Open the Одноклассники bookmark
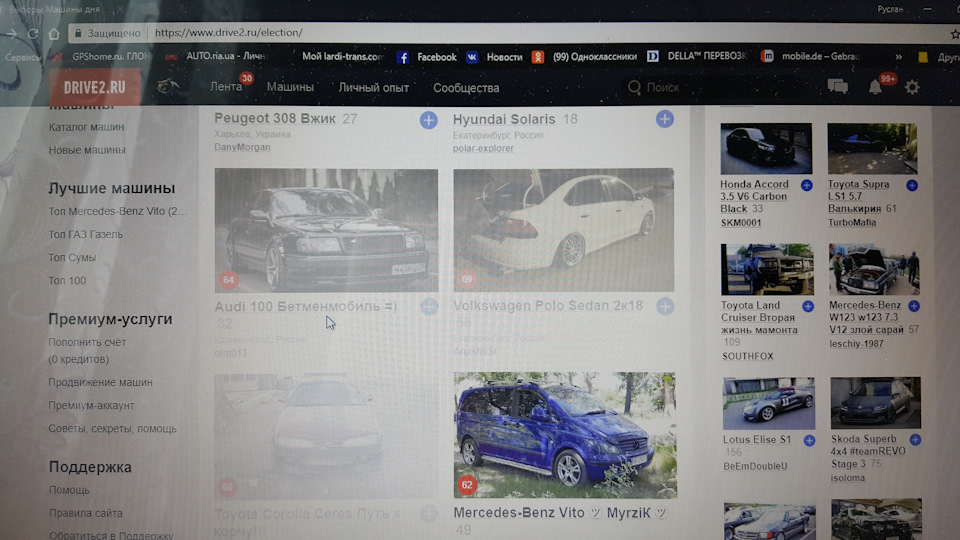 pyautogui.click(x=584, y=57)
